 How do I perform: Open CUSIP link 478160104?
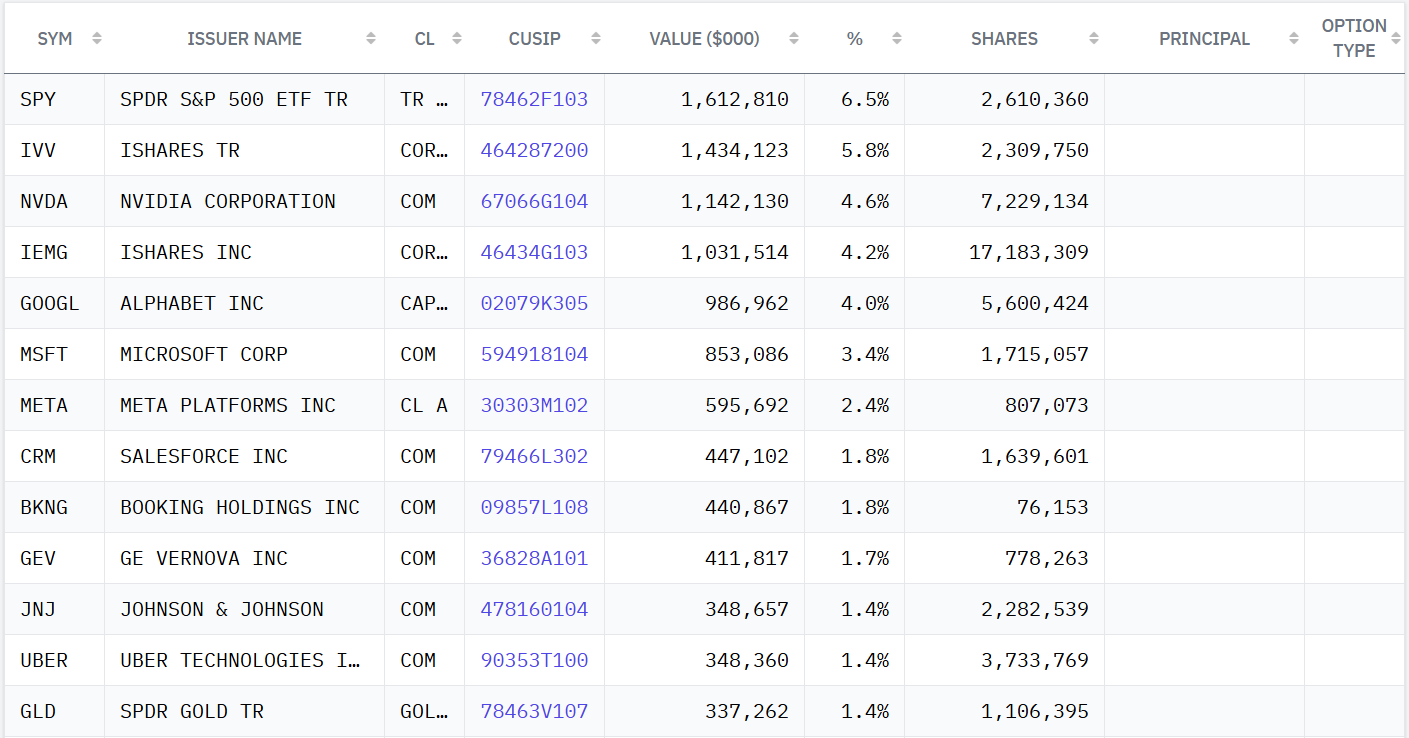(x=534, y=609)
